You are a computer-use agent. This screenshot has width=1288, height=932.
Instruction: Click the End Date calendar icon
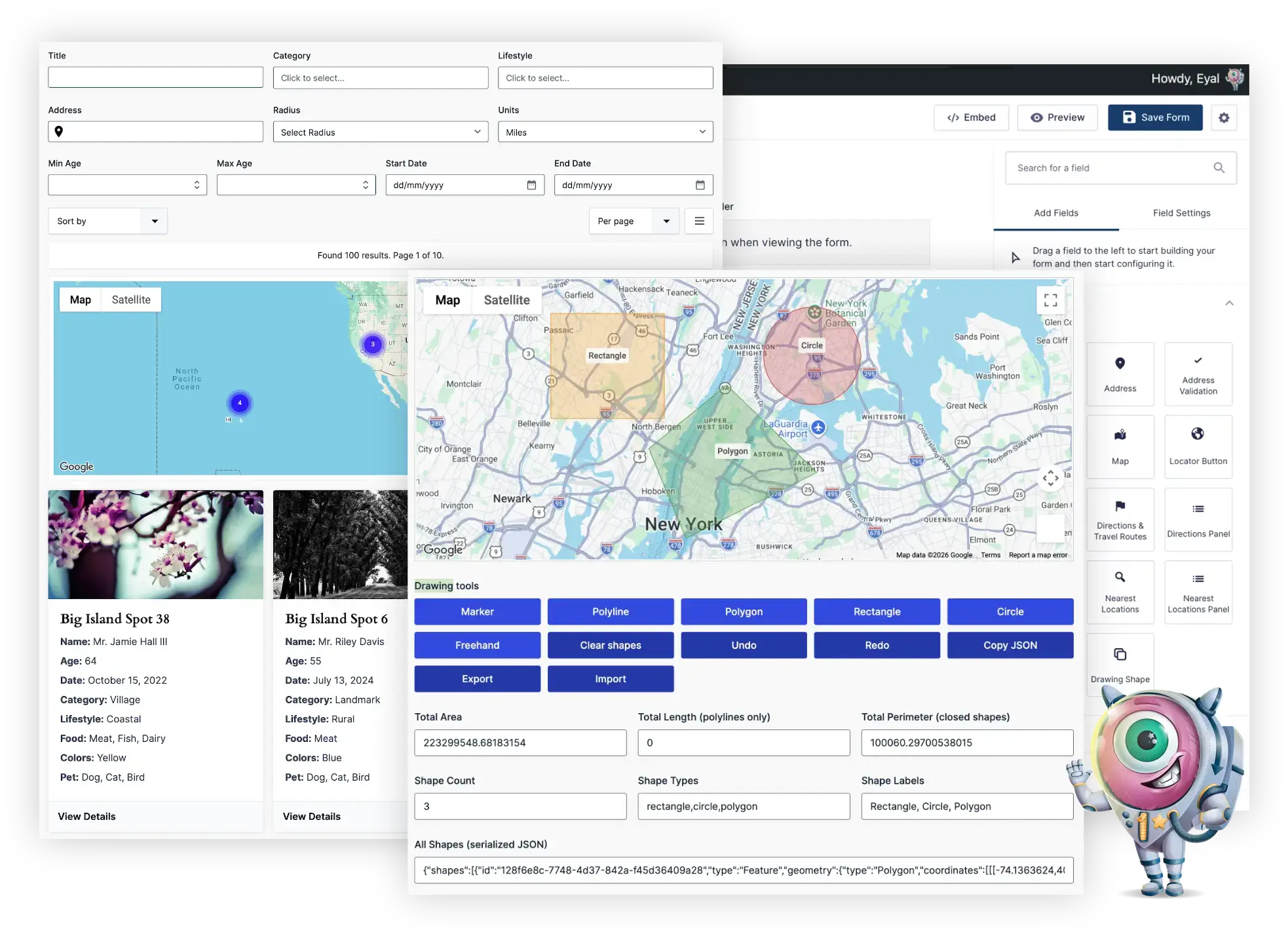point(700,185)
